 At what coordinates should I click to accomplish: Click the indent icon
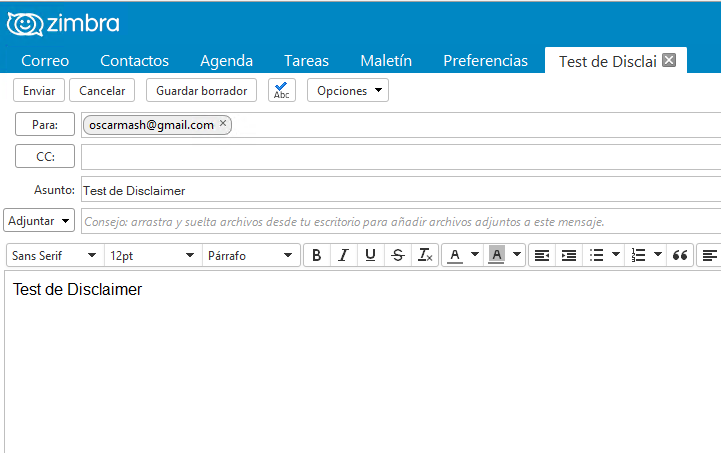click(569, 255)
